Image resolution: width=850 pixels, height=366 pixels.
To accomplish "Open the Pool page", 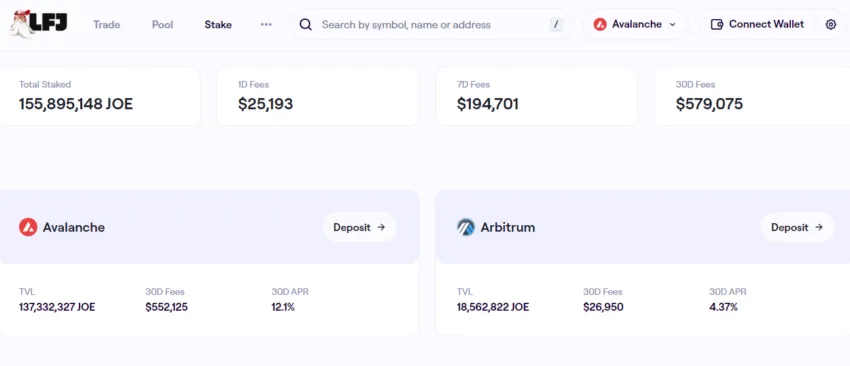I will click(163, 24).
